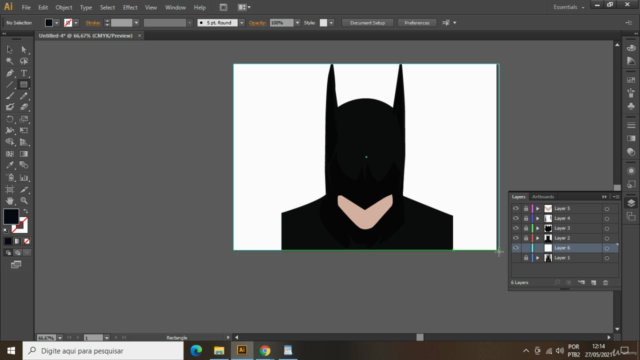The image size is (640, 360).
Task: Create a new layer in Layers panel
Action: [x=593, y=282]
